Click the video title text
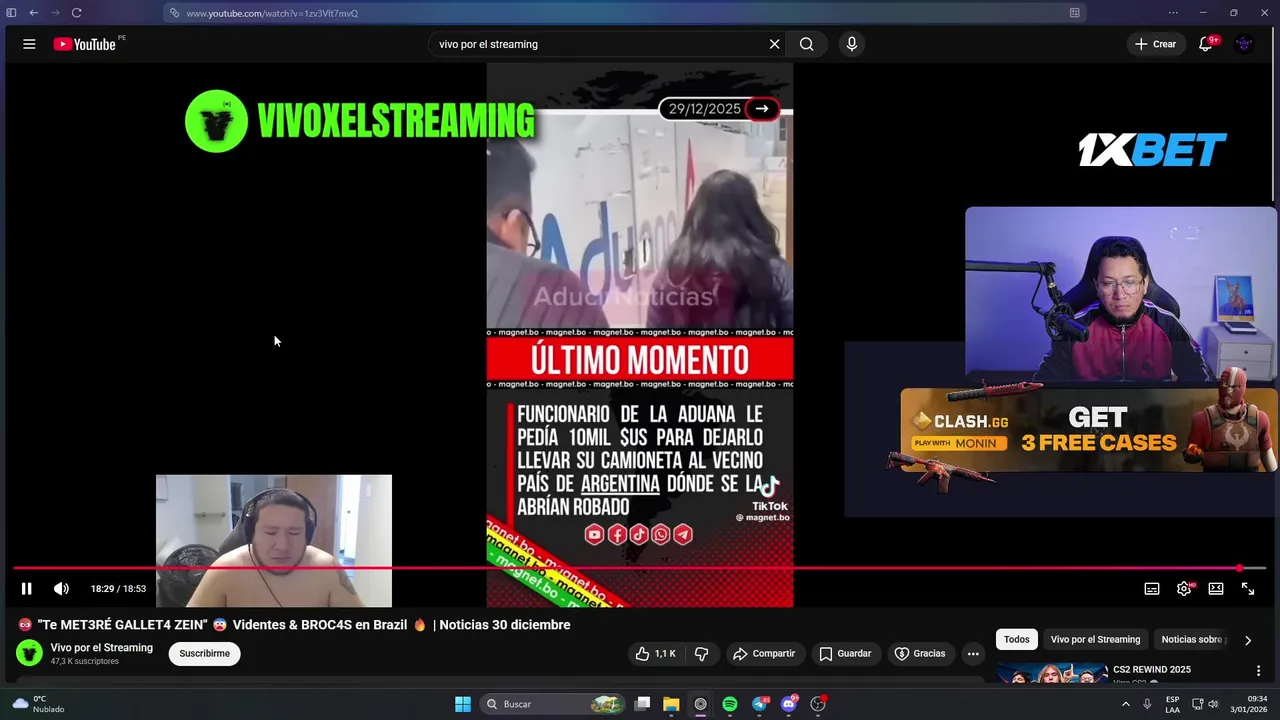1280x720 pixels. (x=294, y=624)
